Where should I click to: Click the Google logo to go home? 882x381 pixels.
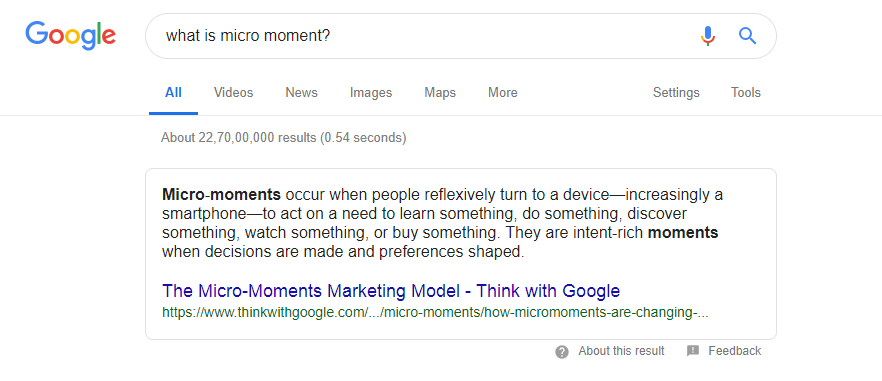point(70,36)
